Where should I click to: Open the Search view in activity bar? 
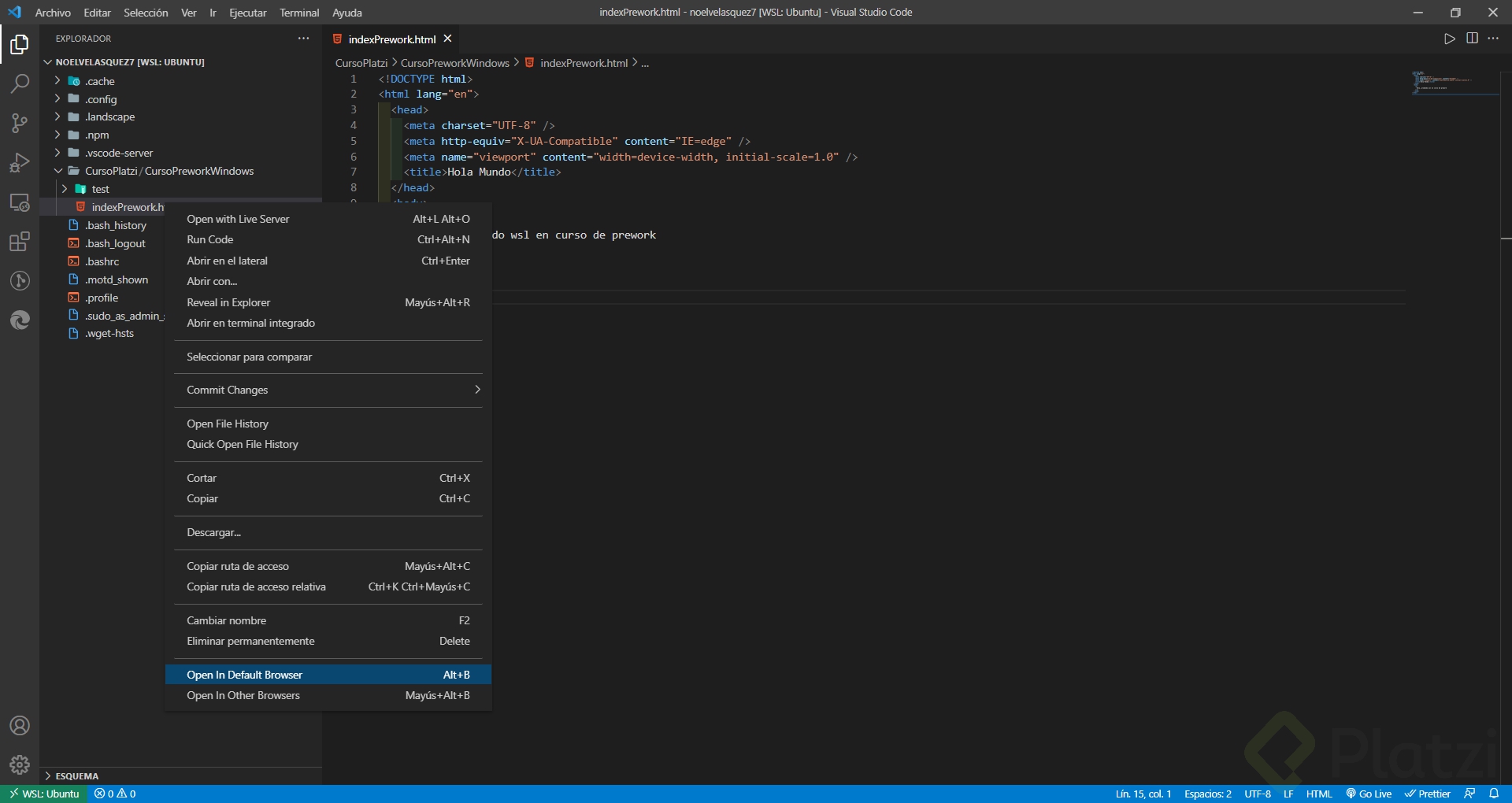[20, 83]
